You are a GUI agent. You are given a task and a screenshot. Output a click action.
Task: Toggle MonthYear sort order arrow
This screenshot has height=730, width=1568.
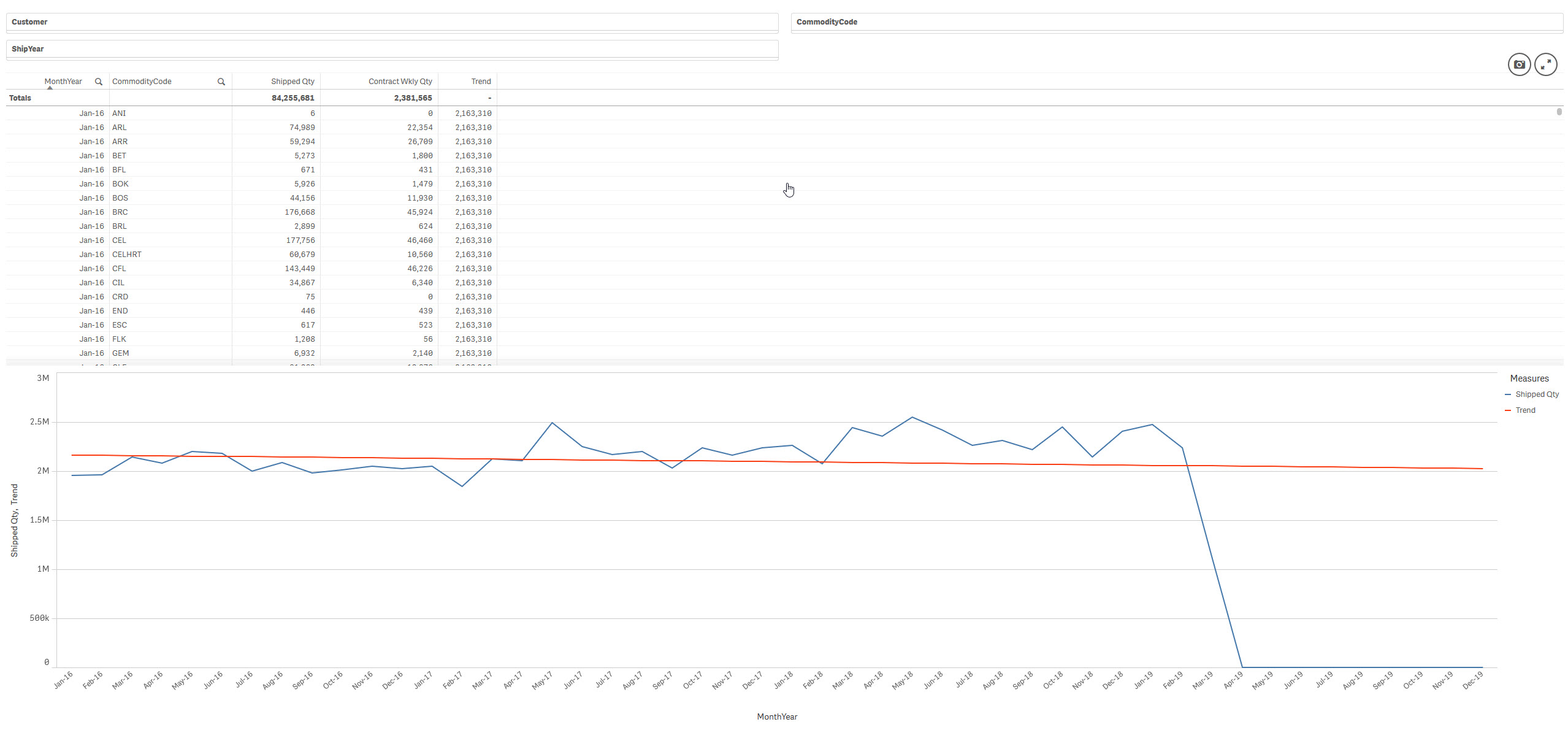pos(50,88)
